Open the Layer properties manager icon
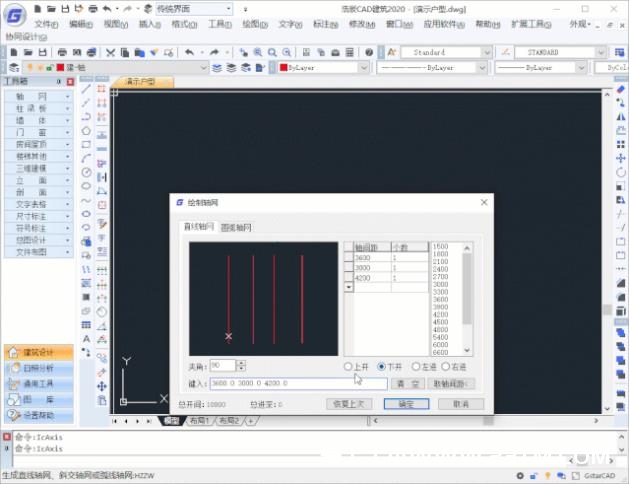629x484 pixels. tap(14, 67)
